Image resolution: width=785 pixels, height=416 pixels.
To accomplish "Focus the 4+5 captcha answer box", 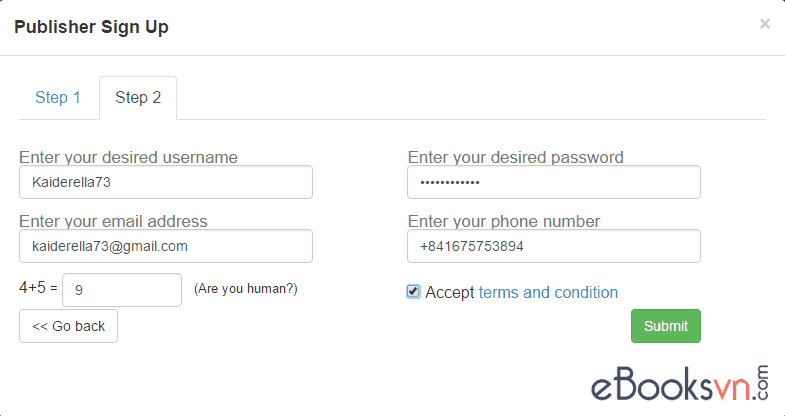I will [122, 290].
